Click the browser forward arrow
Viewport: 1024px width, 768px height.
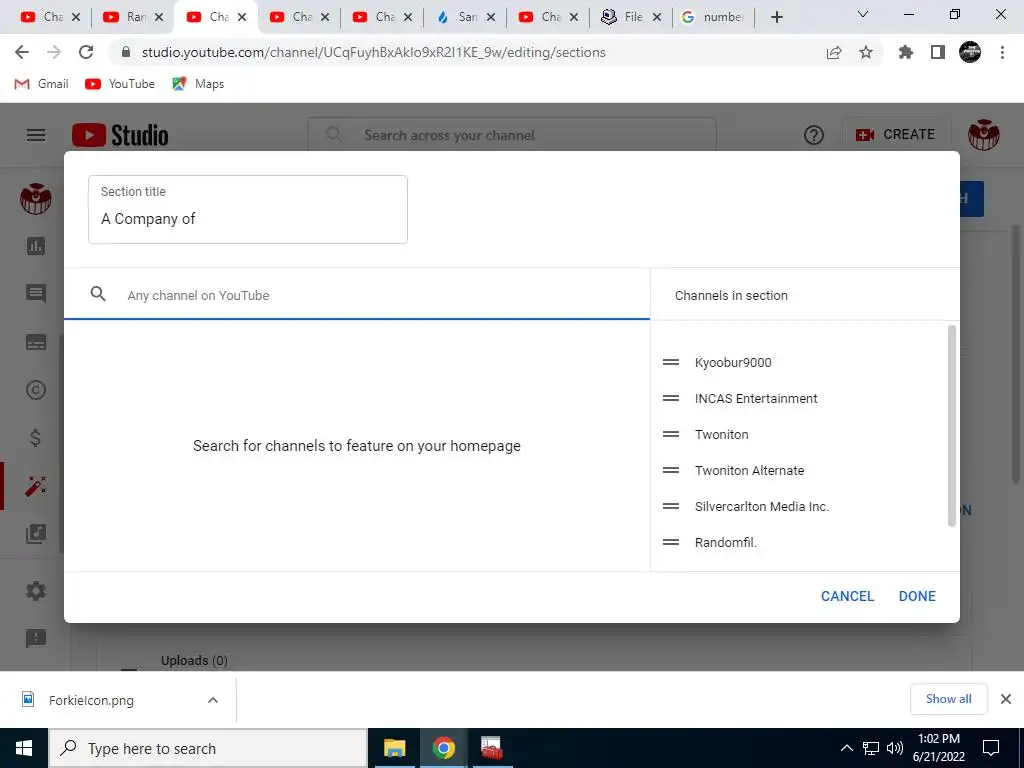tap(54, 52)
